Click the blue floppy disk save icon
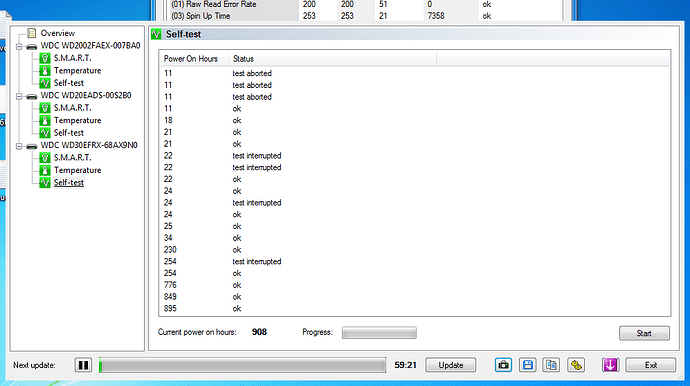 click(x=527, y=365)
